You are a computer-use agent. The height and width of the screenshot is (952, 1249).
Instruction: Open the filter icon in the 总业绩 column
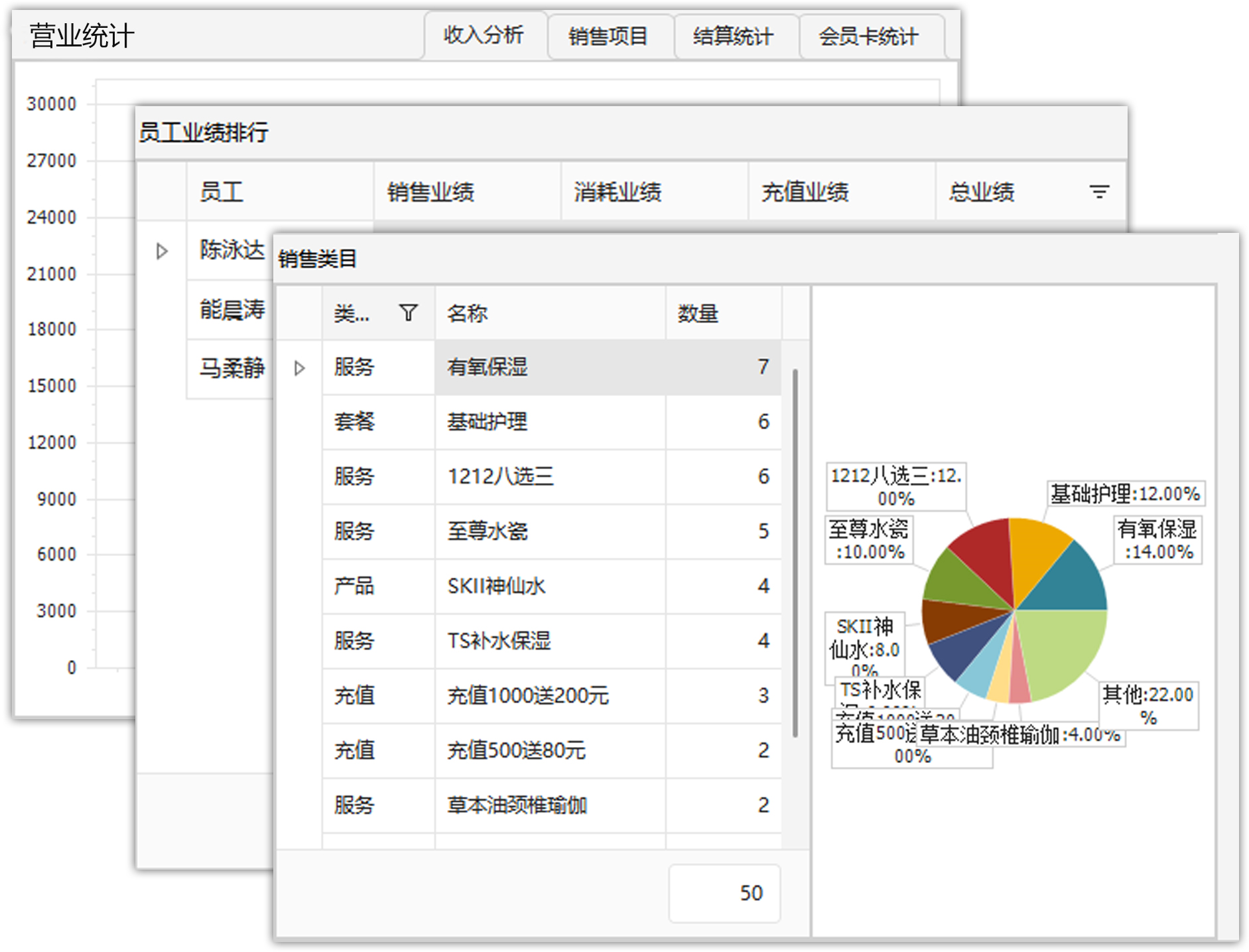click(1098, 192)
